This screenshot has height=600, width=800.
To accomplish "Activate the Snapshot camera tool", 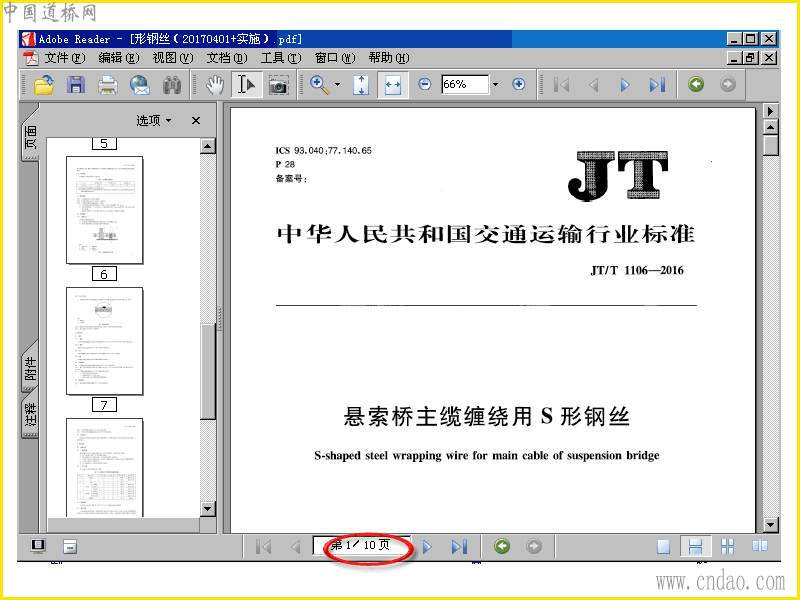I will click(279, 85).
